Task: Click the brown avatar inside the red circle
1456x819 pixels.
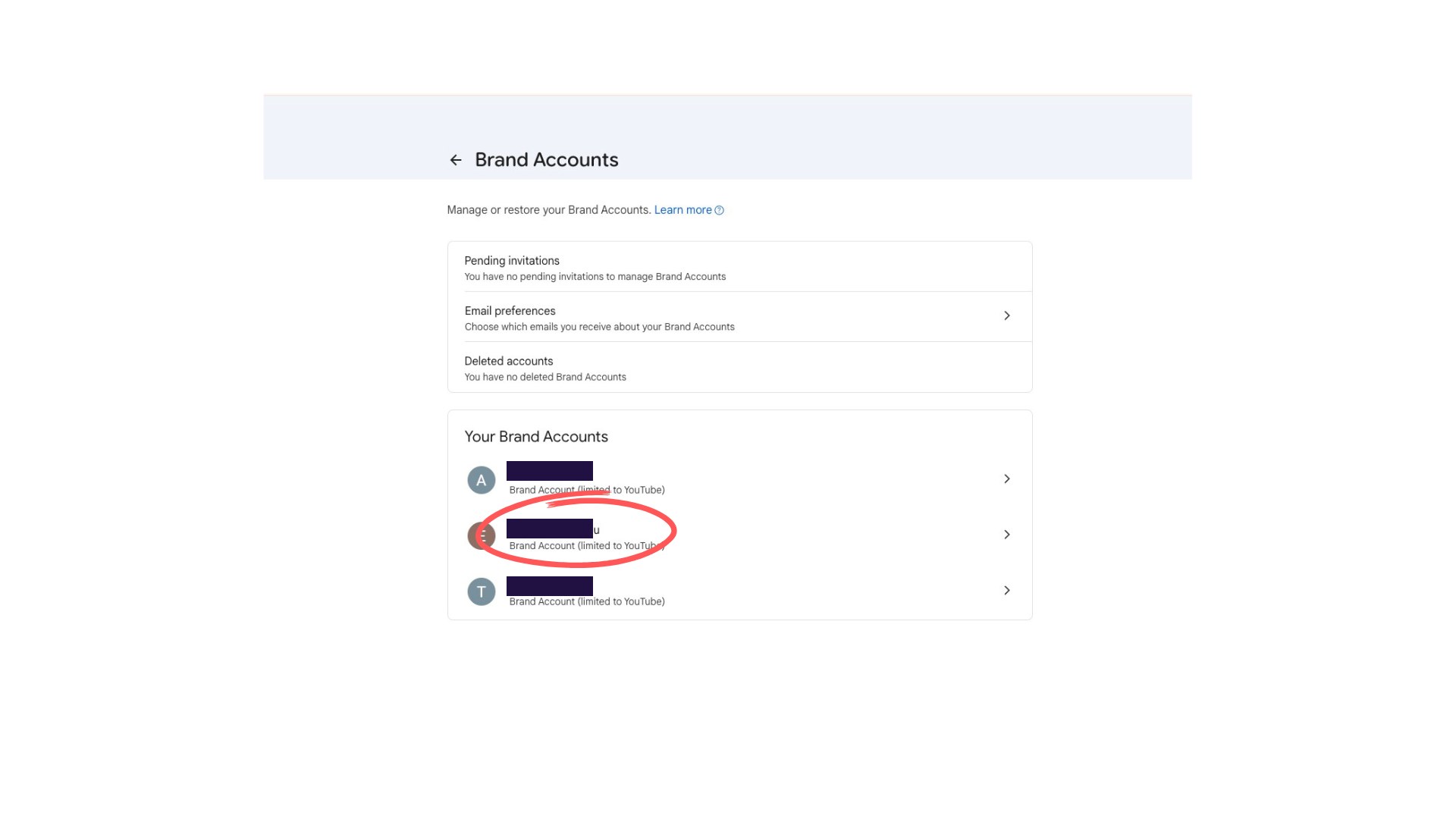Action: [x=481, y=535]
